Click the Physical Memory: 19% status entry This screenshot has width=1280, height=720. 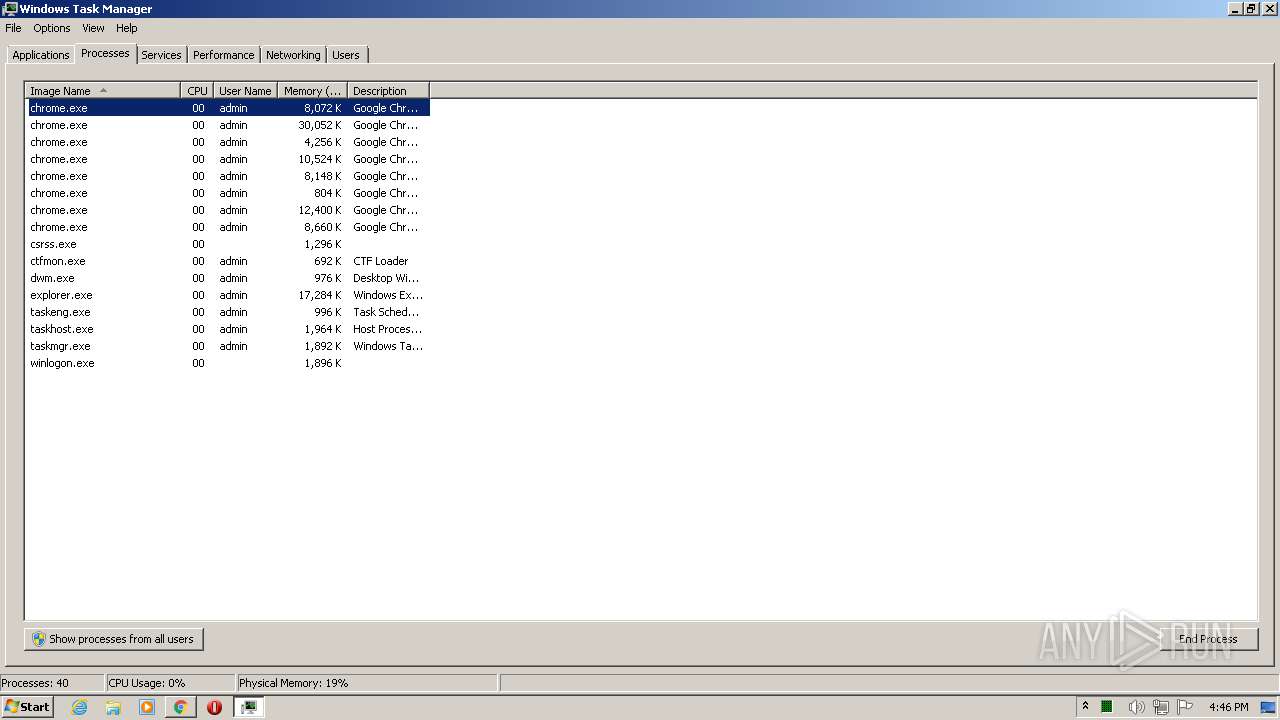[294, 683]
